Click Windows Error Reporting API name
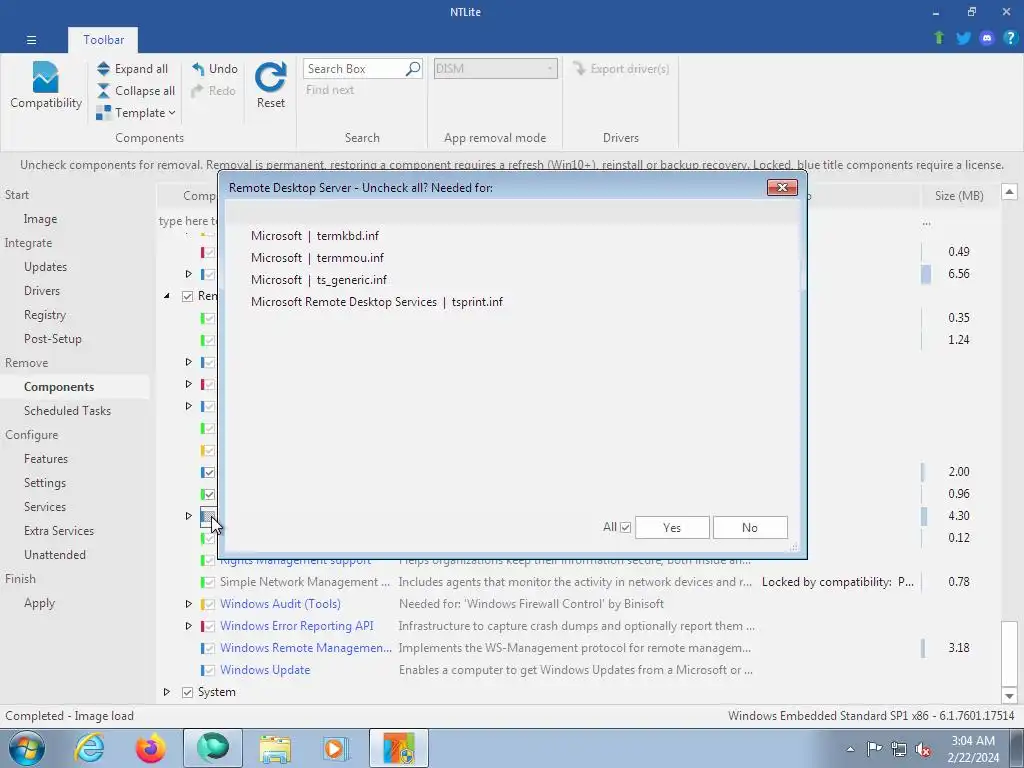 [296, 626]
